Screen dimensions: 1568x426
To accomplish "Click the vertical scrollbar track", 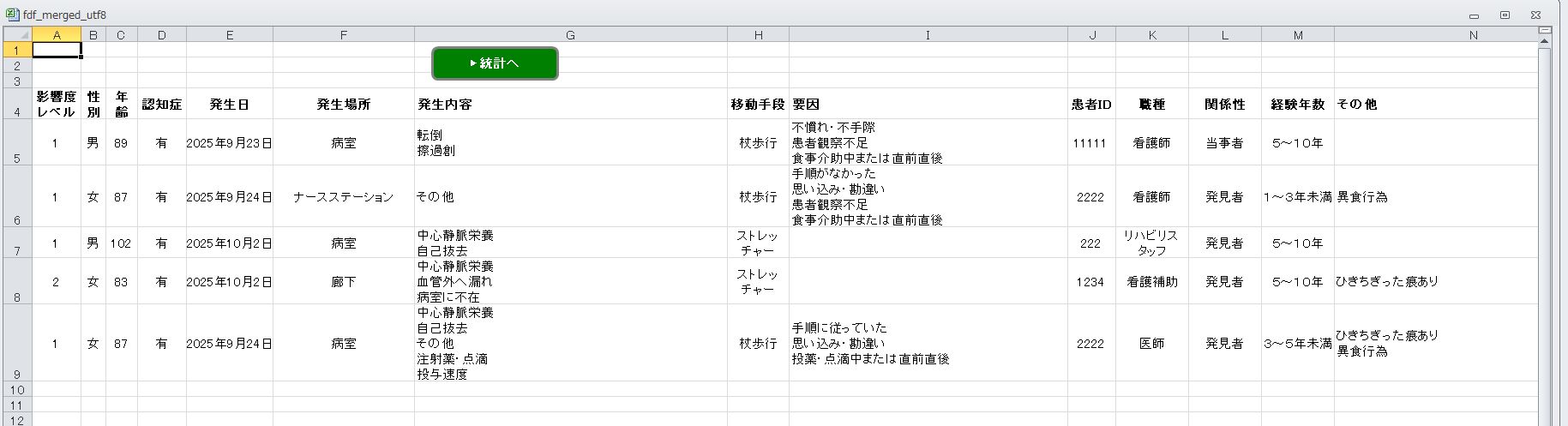I will 1545,257.
